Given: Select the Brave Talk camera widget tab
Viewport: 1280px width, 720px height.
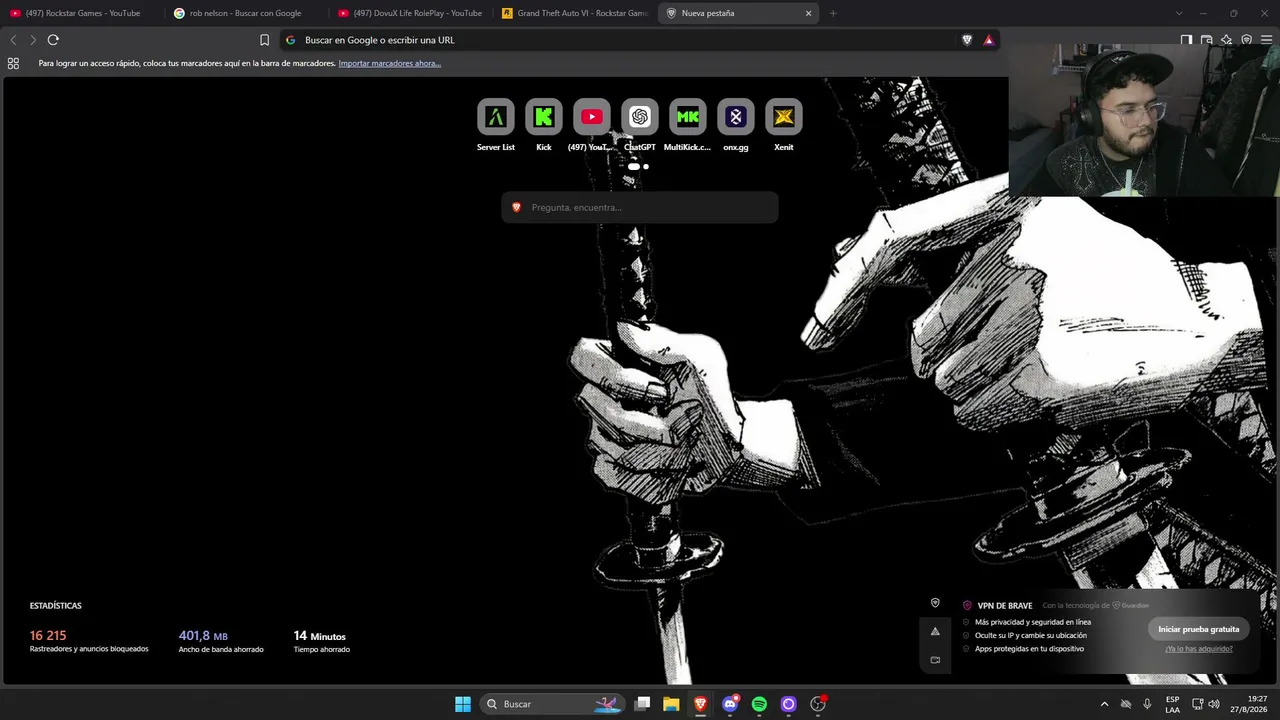Looking at the screenshot, I should [x=935, y=660].
